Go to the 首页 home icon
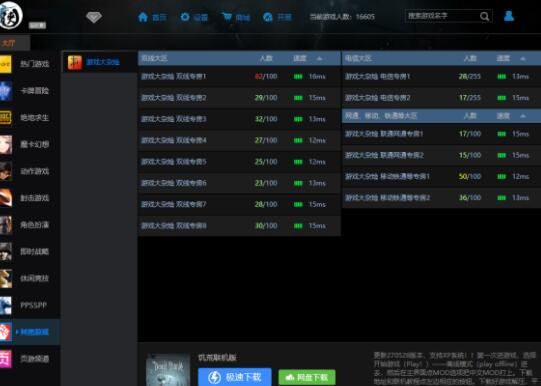Screen dimensions: 541x386 143,17
